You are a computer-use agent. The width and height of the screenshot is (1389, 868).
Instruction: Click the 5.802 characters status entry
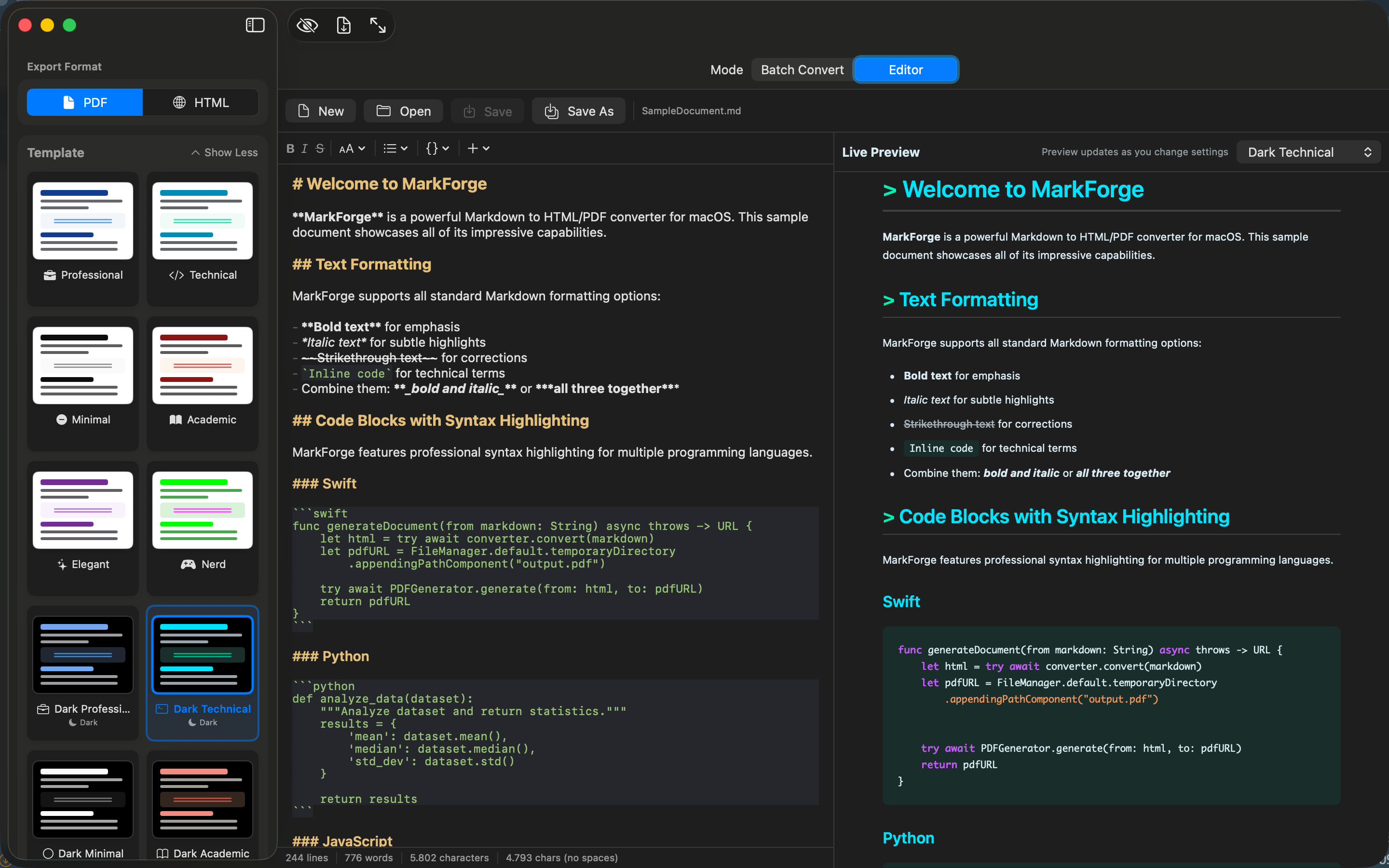[x=449, y=858]
